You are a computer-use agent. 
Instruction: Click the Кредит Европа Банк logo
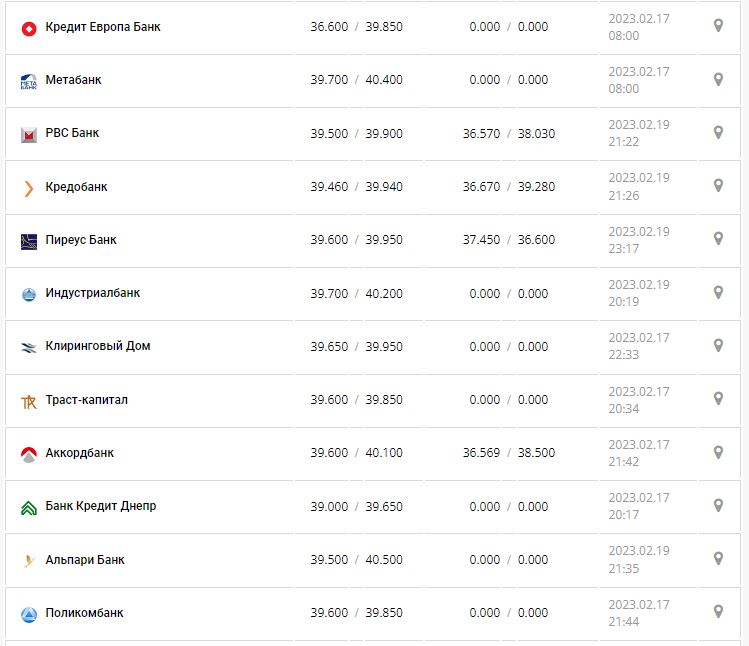click(28, 28)
